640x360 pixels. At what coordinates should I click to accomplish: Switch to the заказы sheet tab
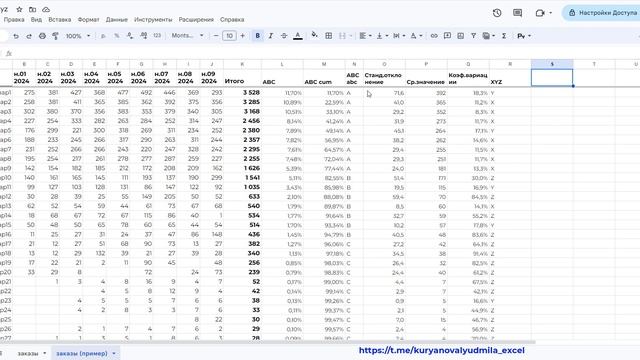(28, 353)
